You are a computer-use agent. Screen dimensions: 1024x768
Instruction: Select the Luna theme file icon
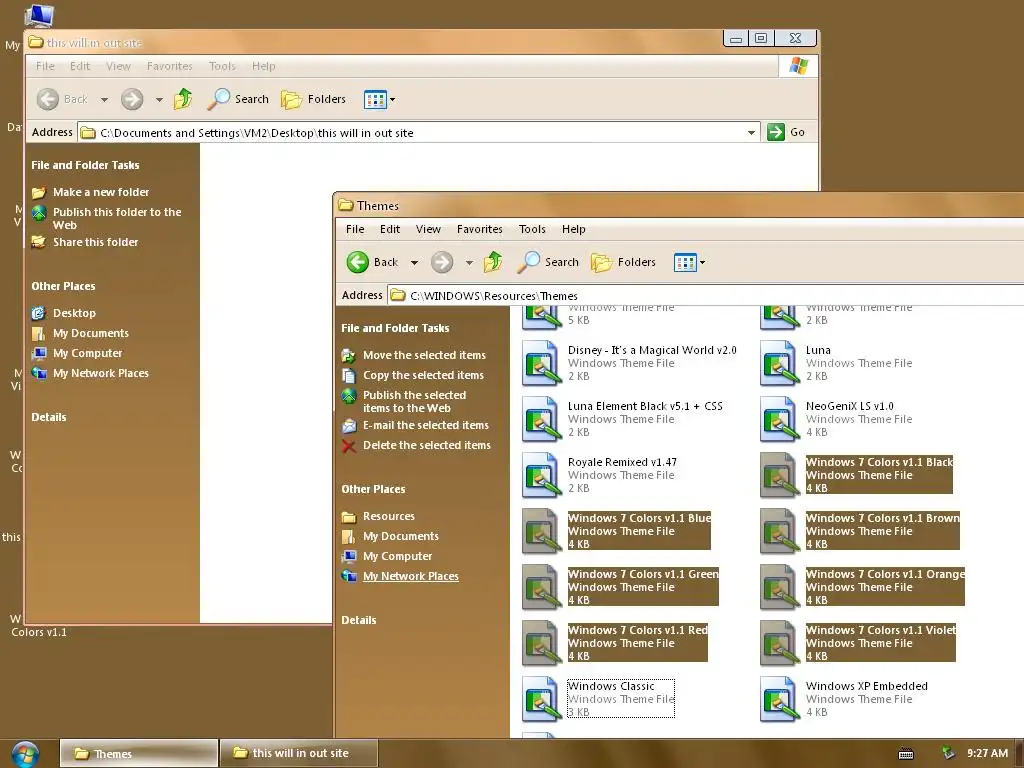(779, 363)
